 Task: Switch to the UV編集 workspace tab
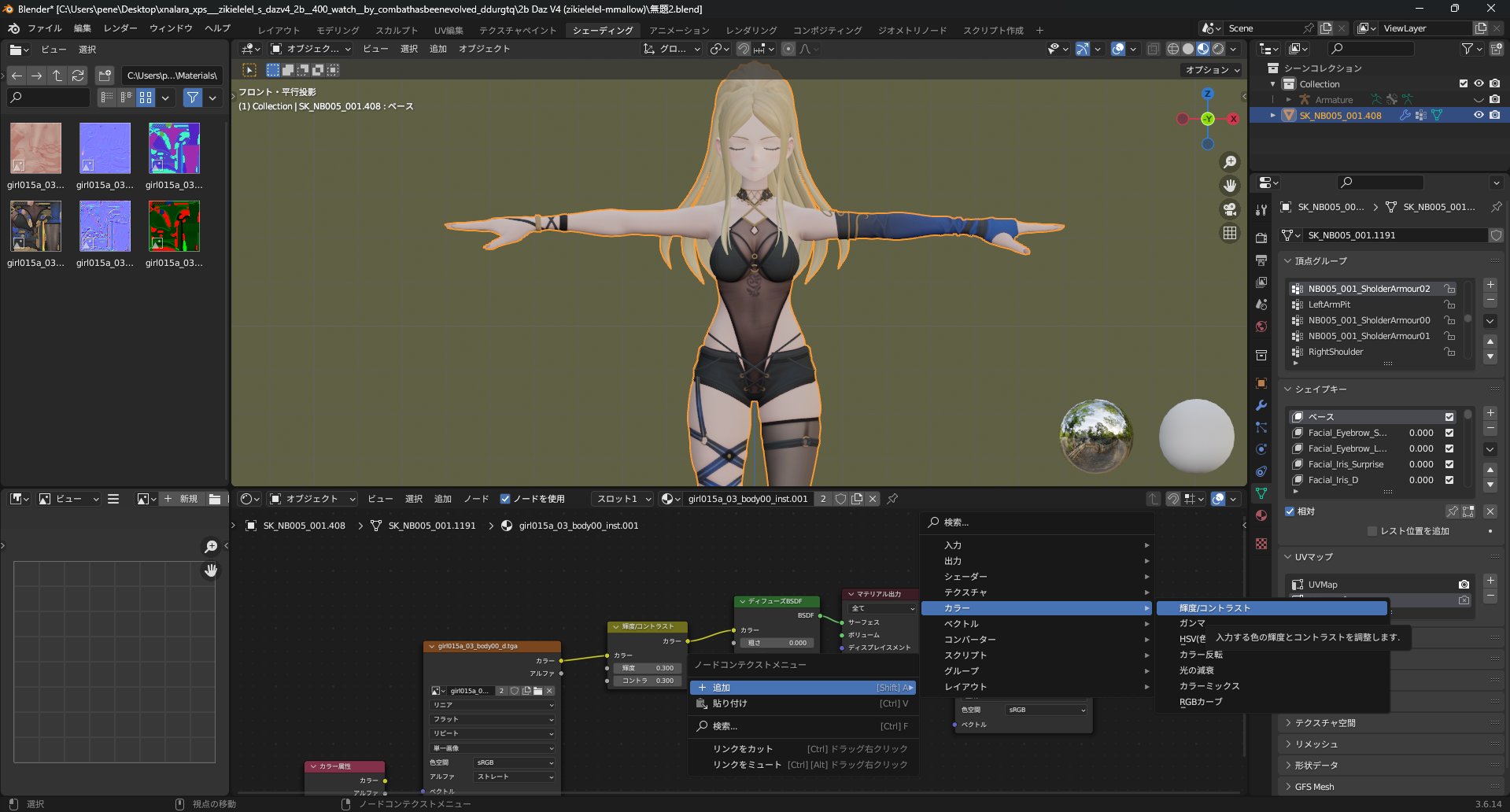[449, 31]
